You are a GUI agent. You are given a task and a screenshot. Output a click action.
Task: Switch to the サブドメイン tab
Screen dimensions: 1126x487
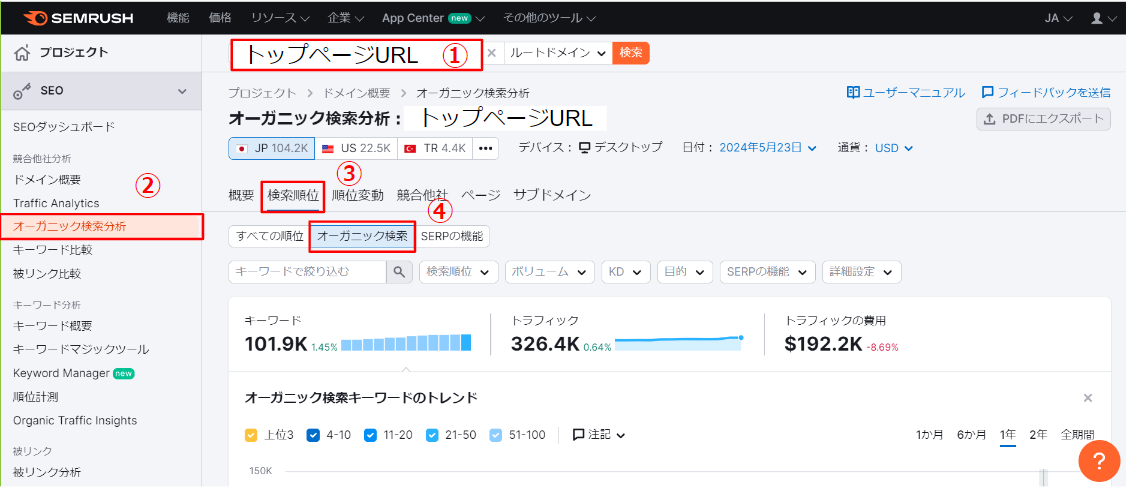pyautogui.click(x=552, y=195)
